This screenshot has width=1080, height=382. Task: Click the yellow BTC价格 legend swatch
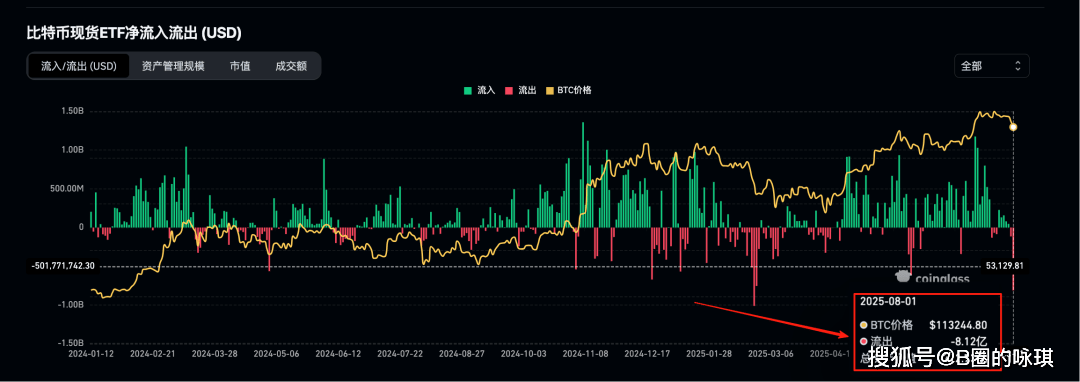[550, 90]
